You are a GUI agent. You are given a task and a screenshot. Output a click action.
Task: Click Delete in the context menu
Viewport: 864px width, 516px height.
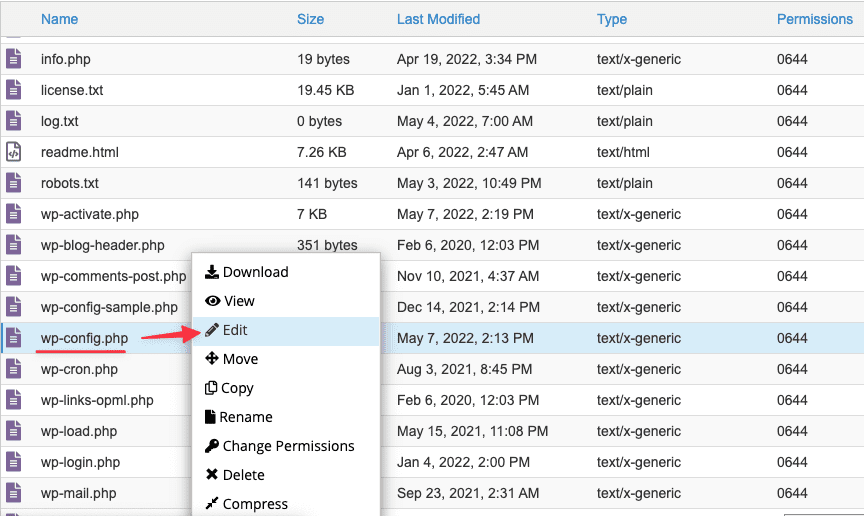click(x=243, y=475)
